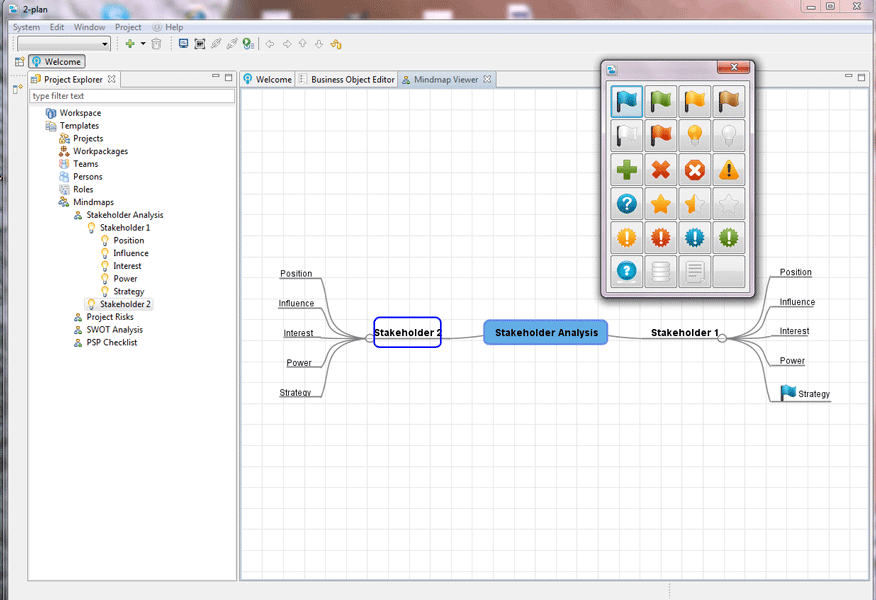Choose the green exclamation badge icon

point(729,238)
